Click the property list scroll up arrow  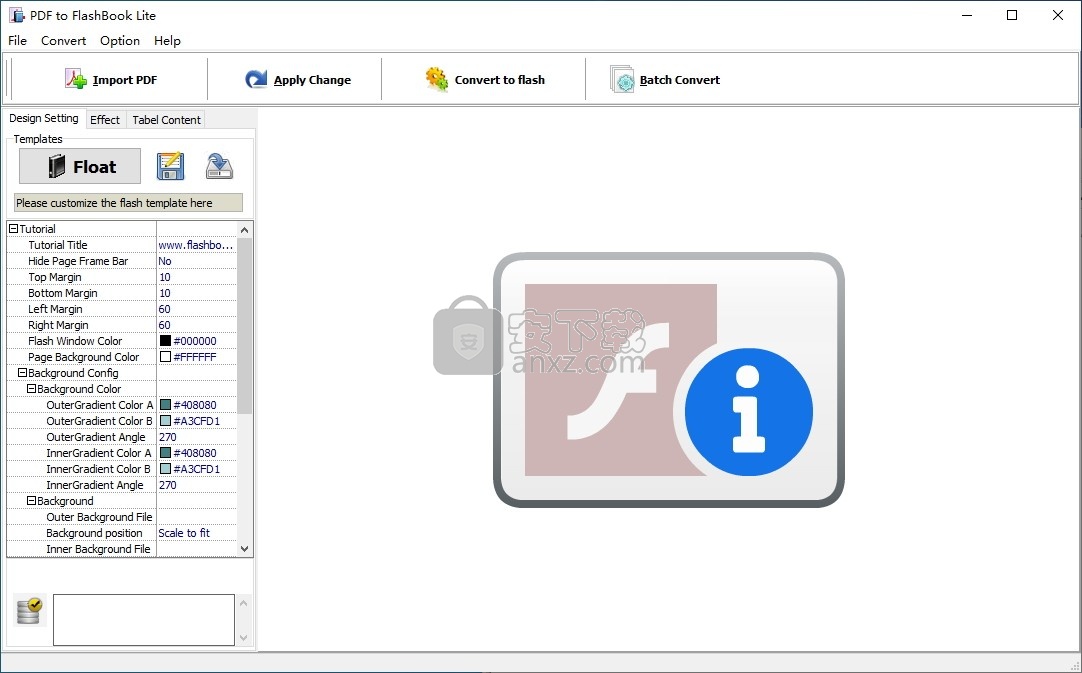coord(244,230)
